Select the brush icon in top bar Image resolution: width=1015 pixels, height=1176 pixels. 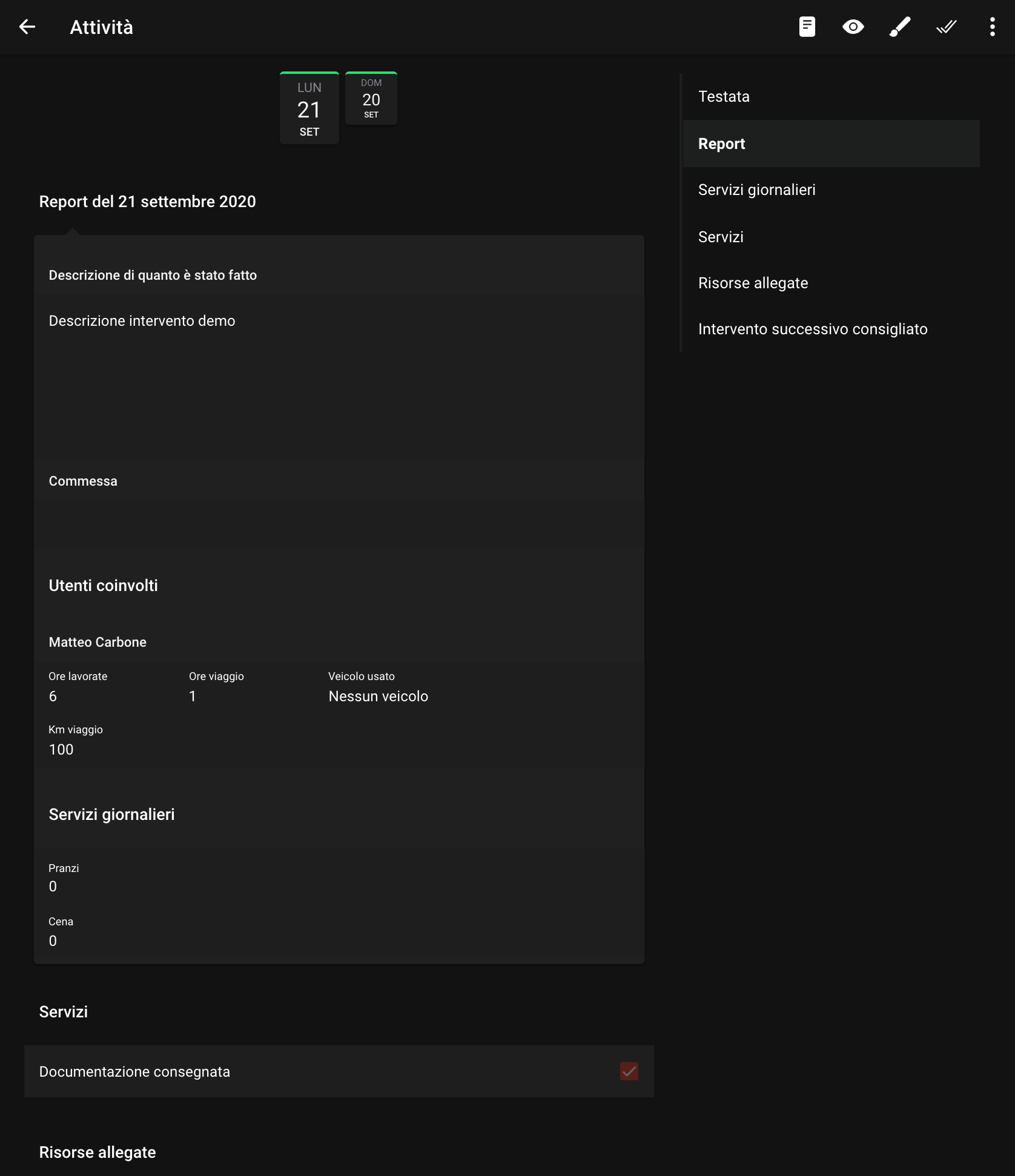tap(899, 27)
